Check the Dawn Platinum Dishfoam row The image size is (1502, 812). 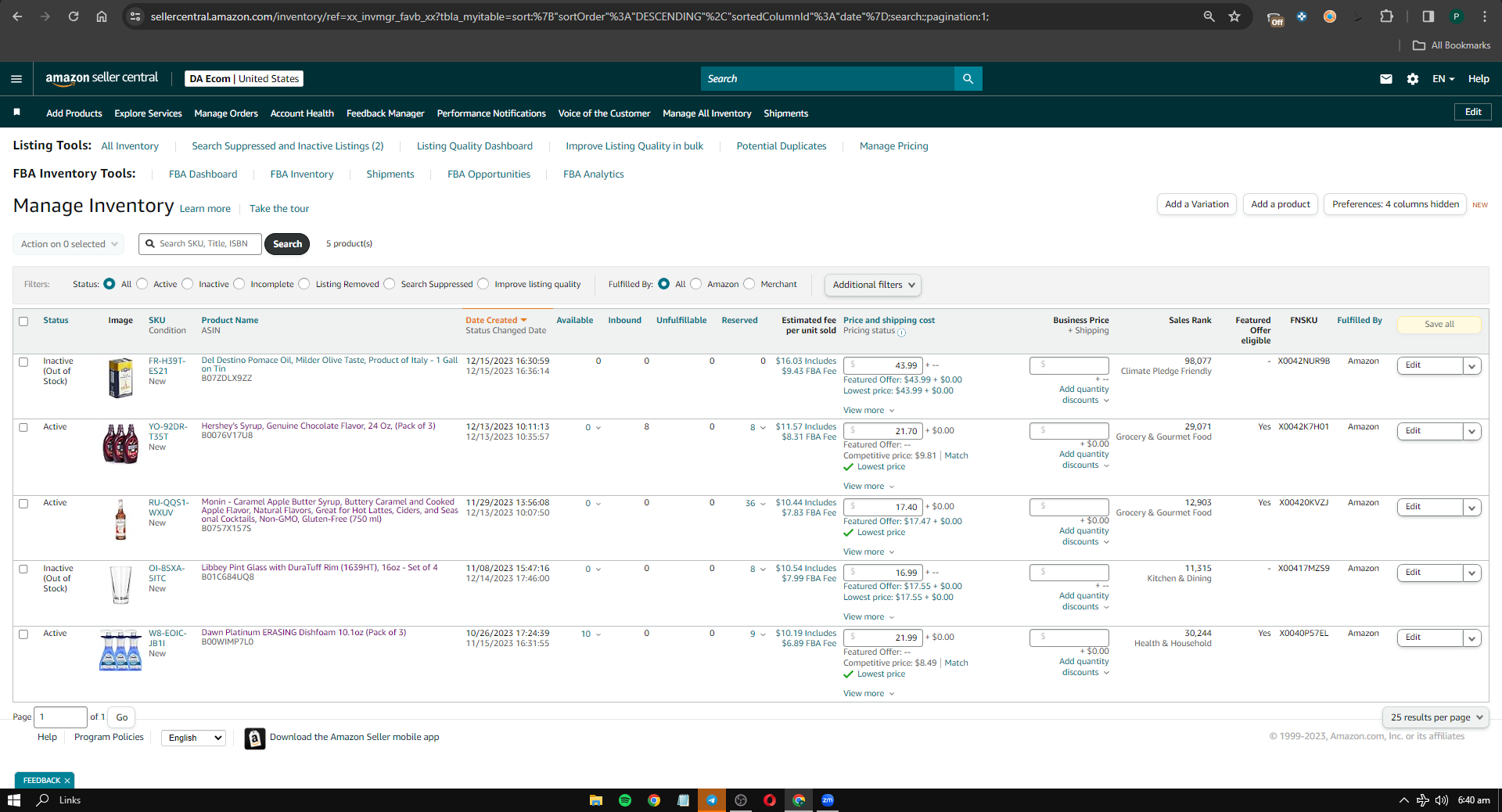[23, 634]
